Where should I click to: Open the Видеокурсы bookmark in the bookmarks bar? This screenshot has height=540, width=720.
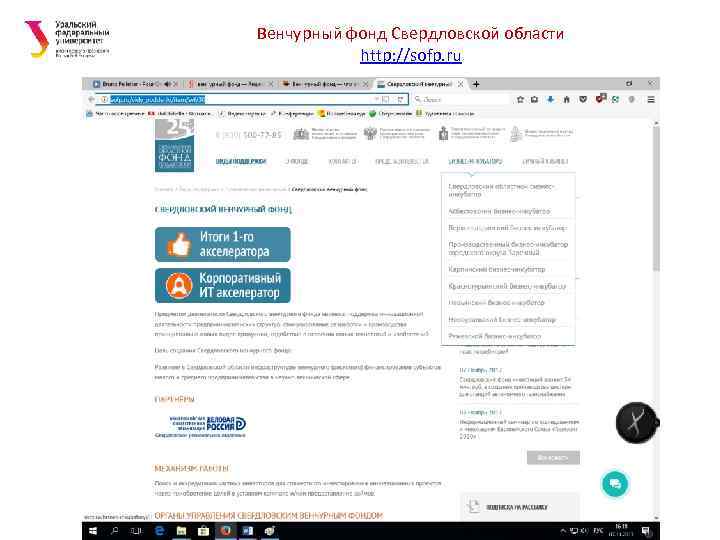point(242,113)
